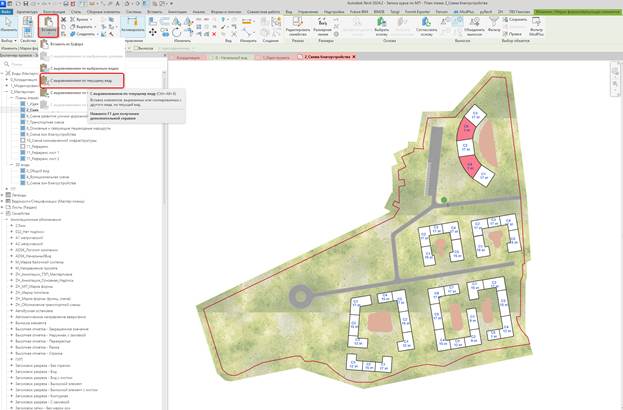Open the 7_Транспортная схема view
Viewport: 623px width, 410px height.
click(x=45, y=122)
